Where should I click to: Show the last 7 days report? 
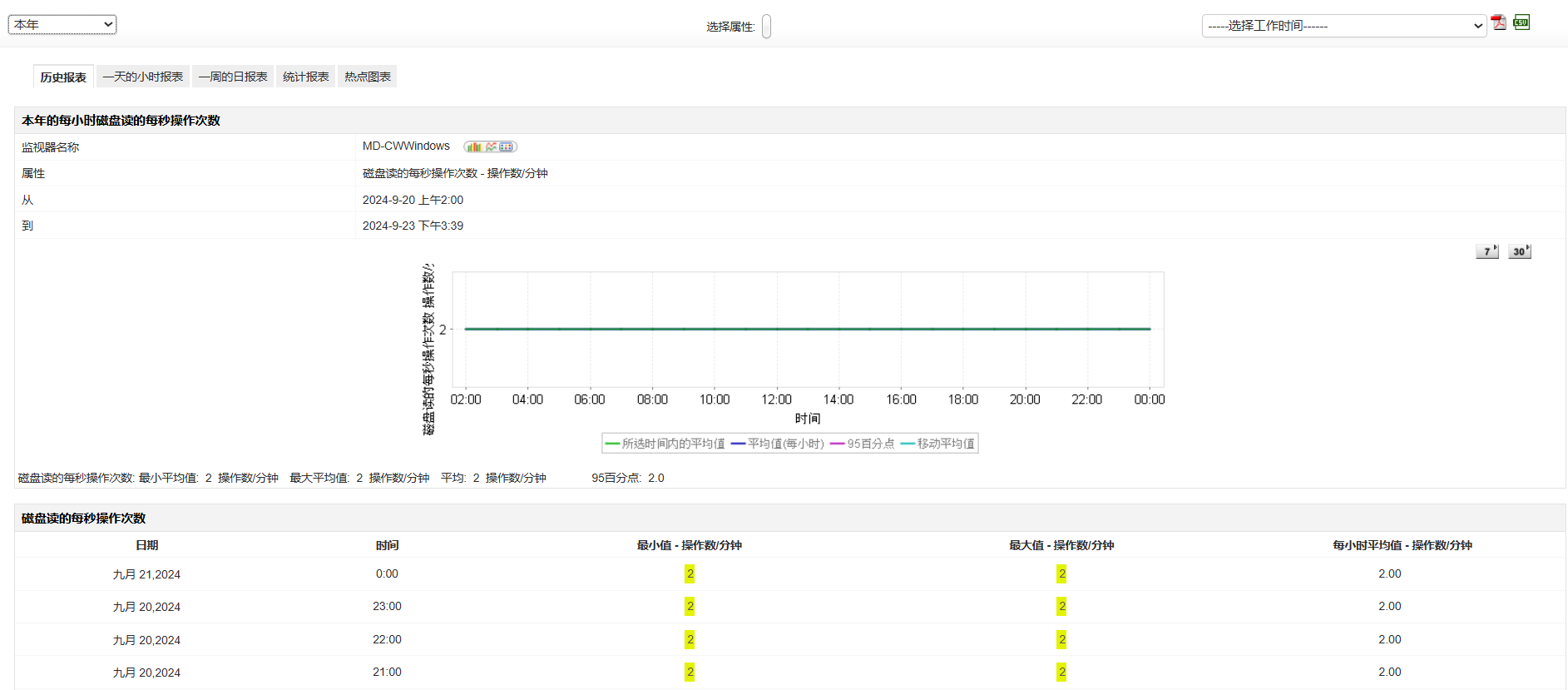click(1487, 251)
